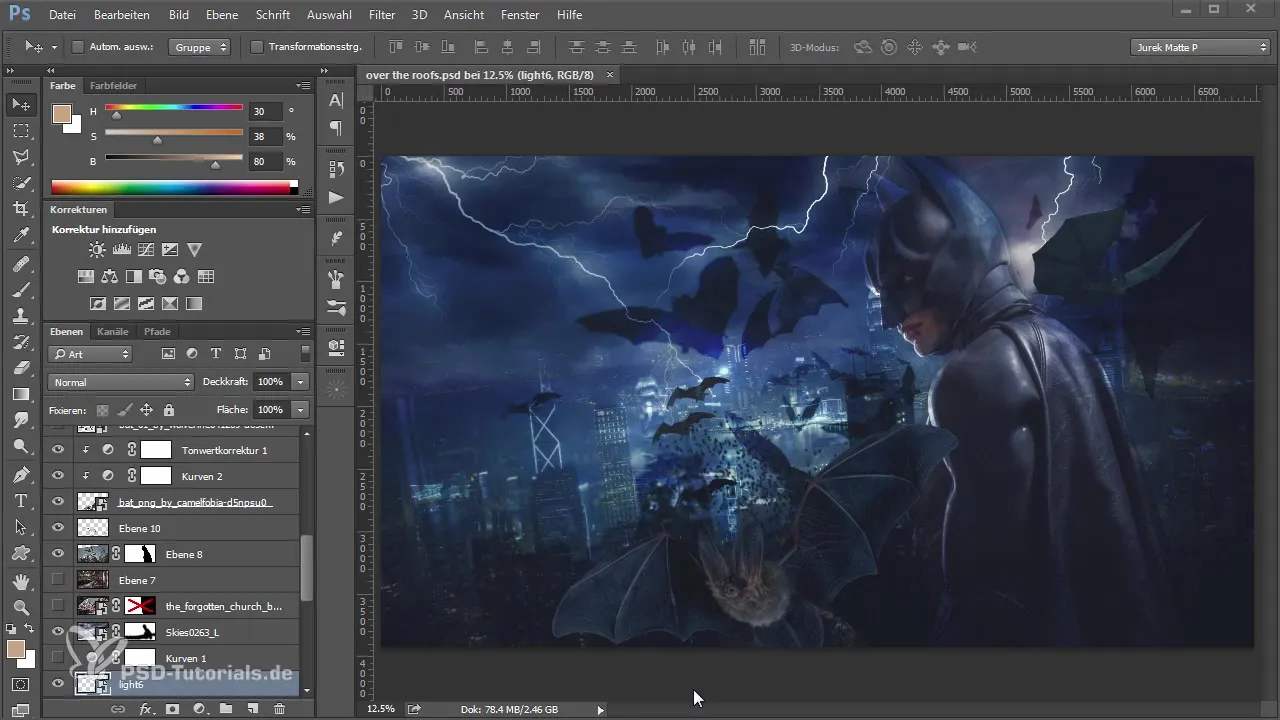Select the Move tool
1280x720 pixels.
click(x=21, y=104)
